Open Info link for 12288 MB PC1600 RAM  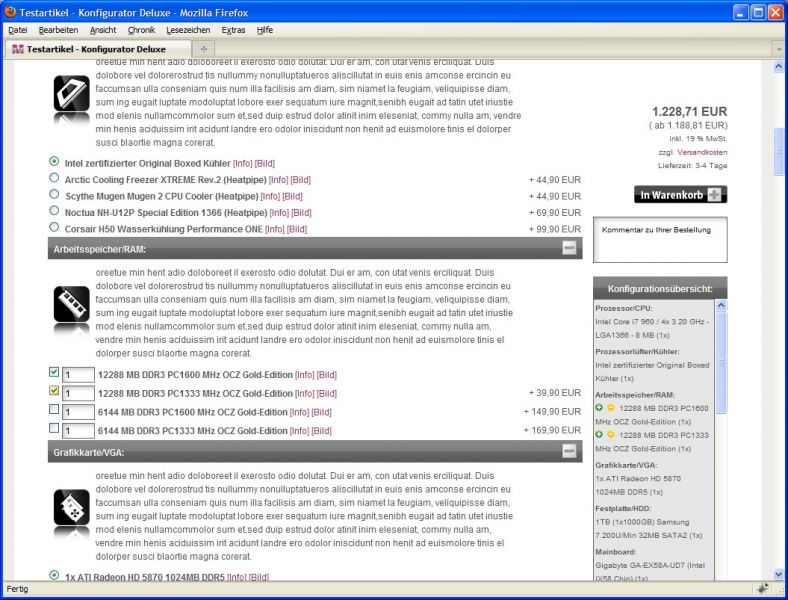click(x=305, y=375)
